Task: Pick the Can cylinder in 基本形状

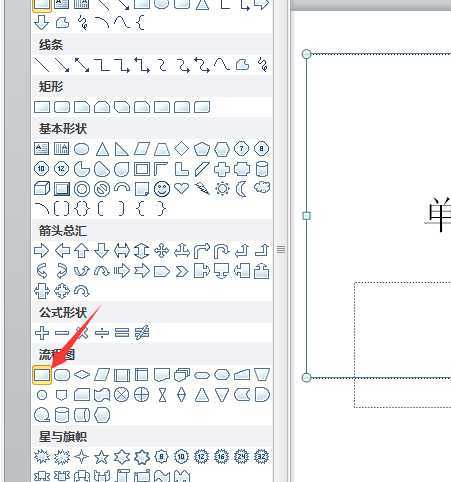Action: [262, 169]
